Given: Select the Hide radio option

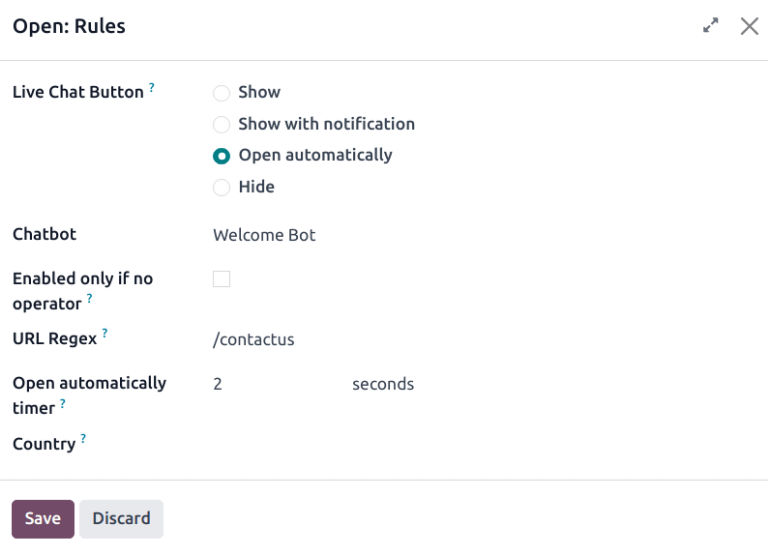Looking at the screenshot, I should 222,188.
